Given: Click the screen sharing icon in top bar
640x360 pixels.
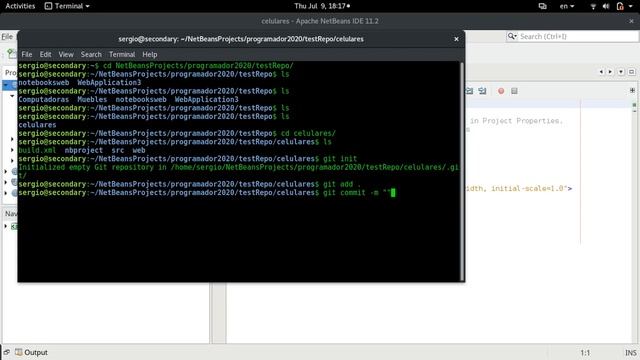Looking at the screenshot, I should click(x=542, y=6).
